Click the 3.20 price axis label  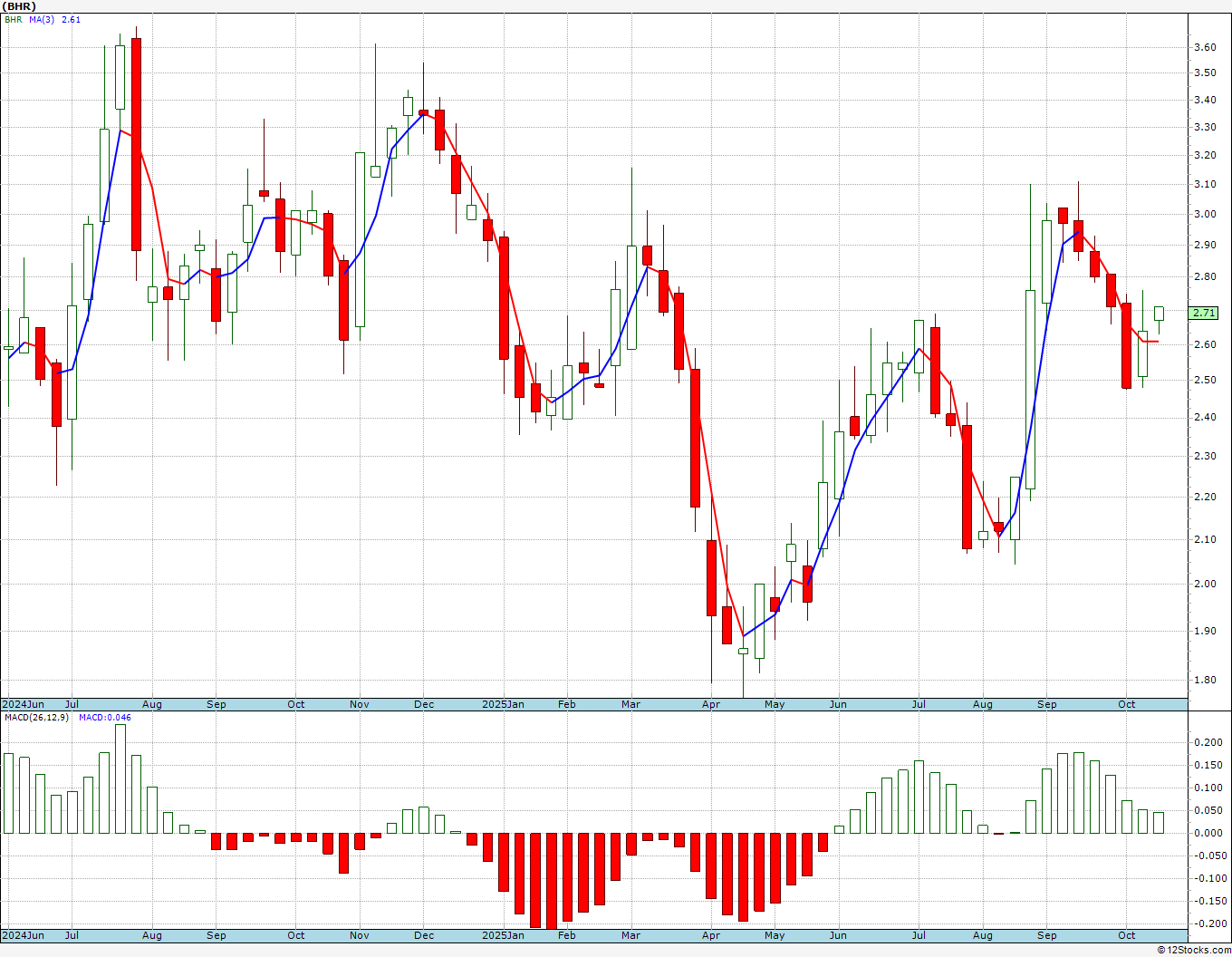pyautogui.click(x=1205, y=155)
